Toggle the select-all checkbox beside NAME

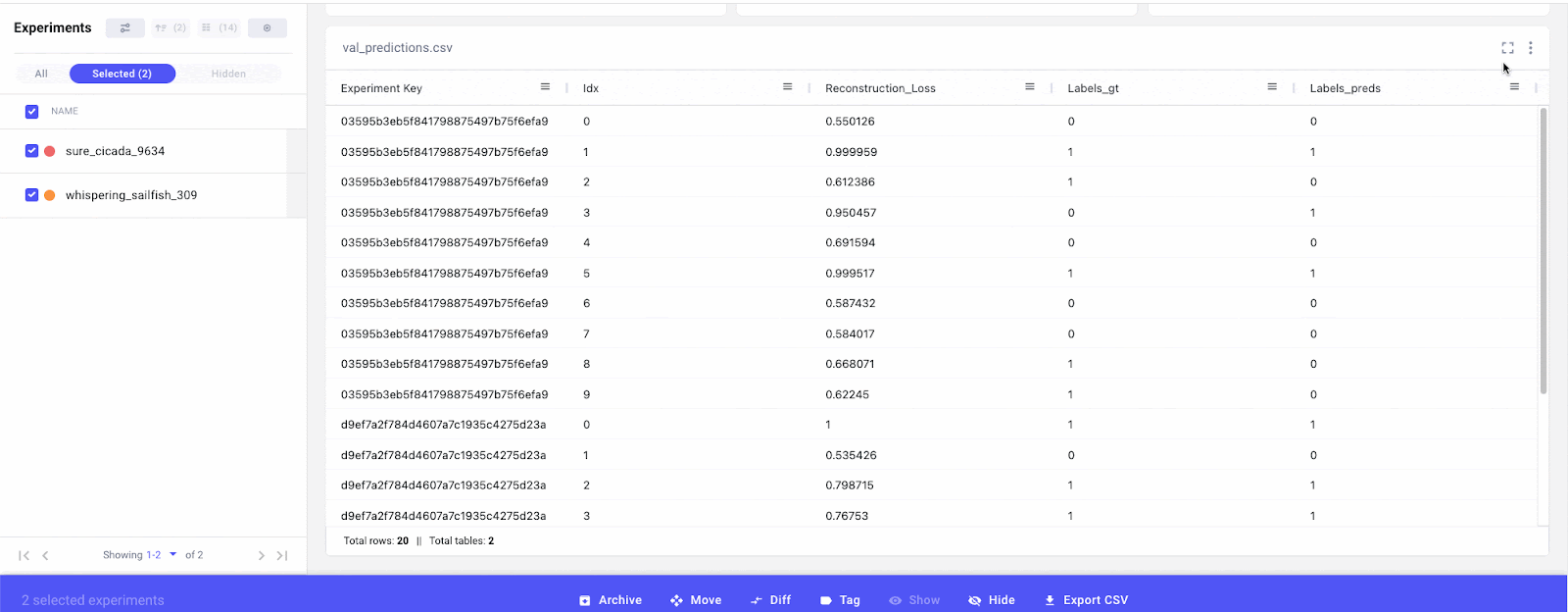[31, 112]
